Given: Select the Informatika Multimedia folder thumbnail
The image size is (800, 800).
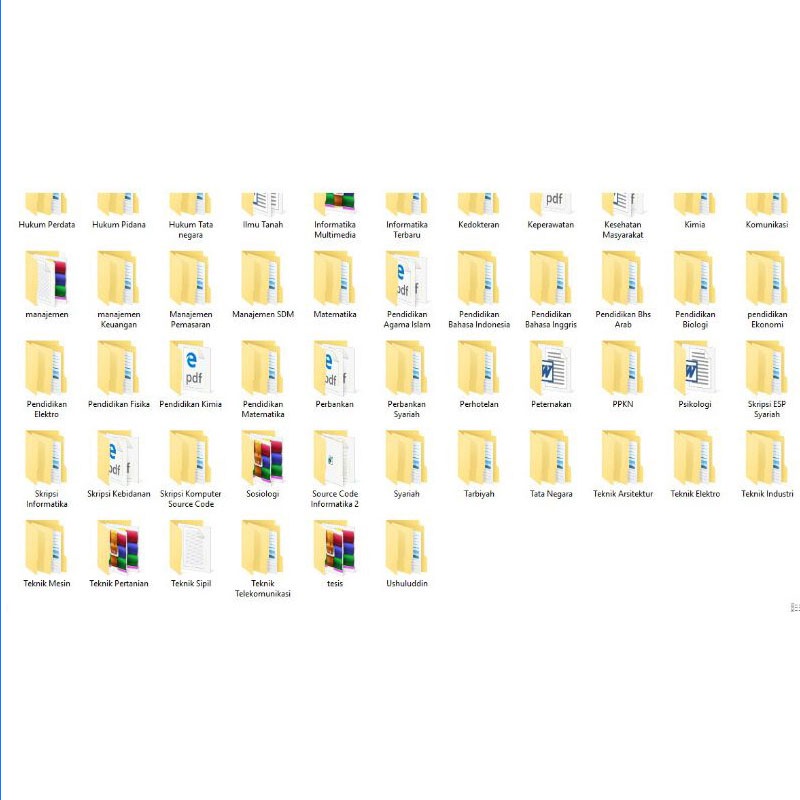Looking at the screenshot, I should (335, 203).
